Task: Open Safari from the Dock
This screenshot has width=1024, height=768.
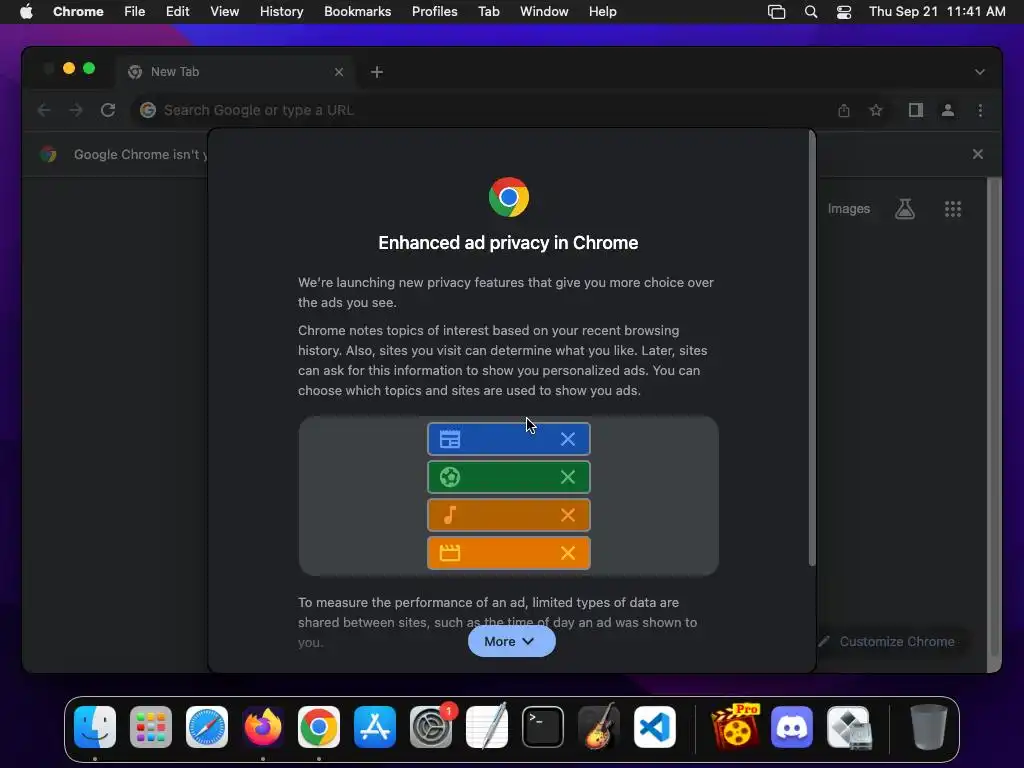Action: click(x=206, y=727)
